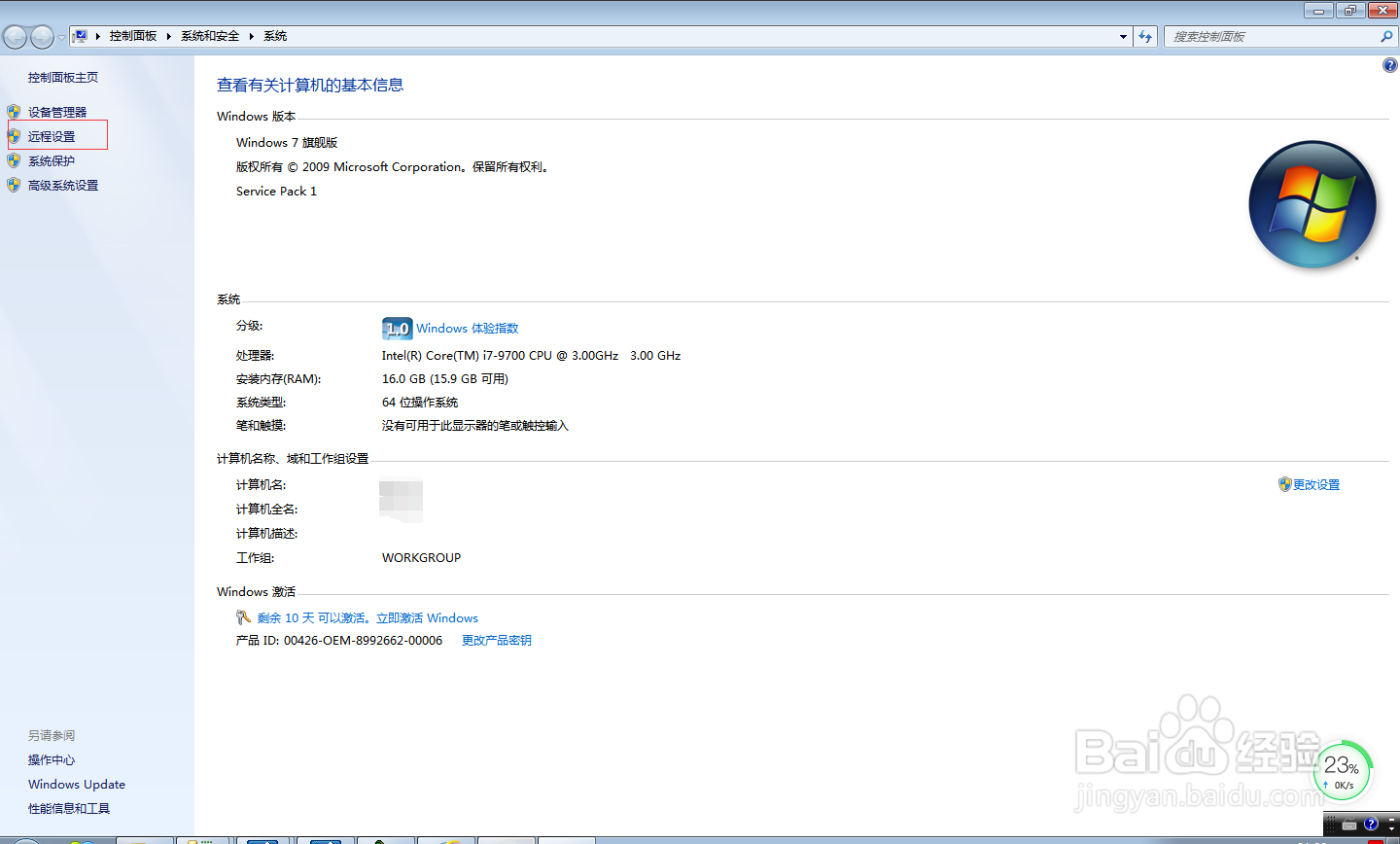Image resolution: width=1400 pixels, height=844 pixels.
Task: Click the product ID 00426-OEM-8992662-00006
Action: click(x=363, y=641)
